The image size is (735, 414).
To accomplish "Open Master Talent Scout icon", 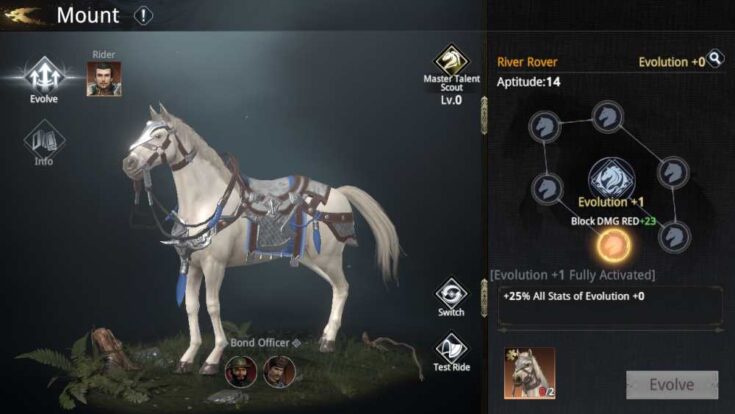I will tap(451, 62).
